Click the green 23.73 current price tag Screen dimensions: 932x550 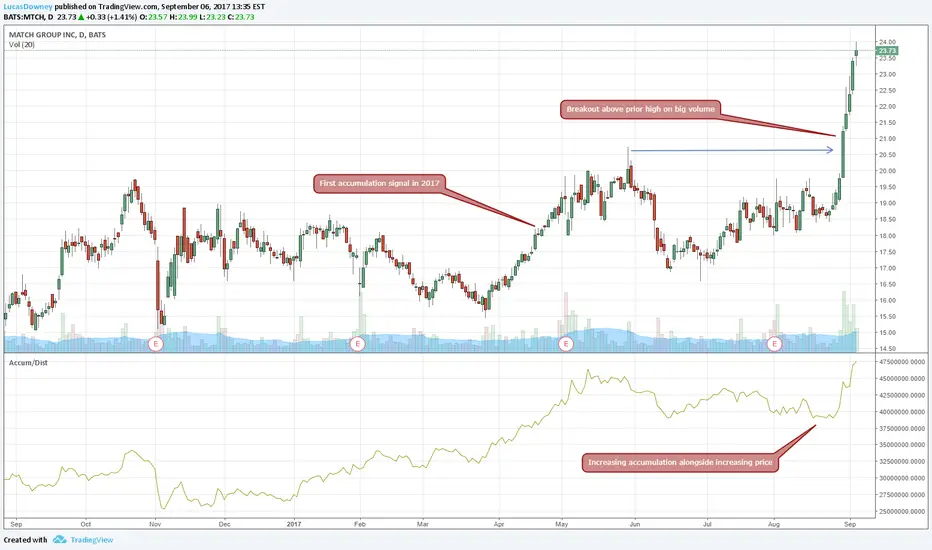pos(887,51)
